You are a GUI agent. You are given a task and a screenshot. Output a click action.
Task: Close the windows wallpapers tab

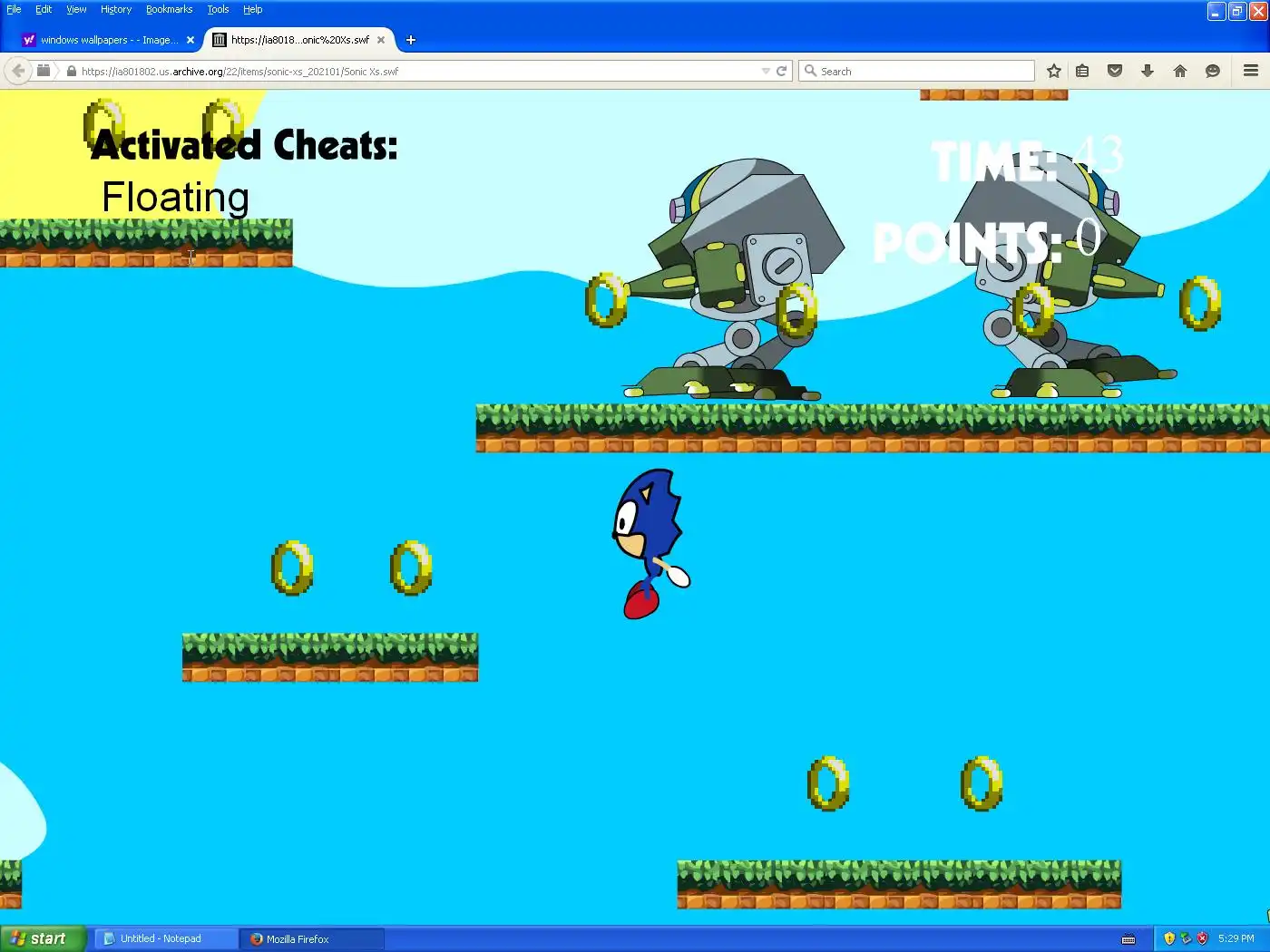pos(190,40)
